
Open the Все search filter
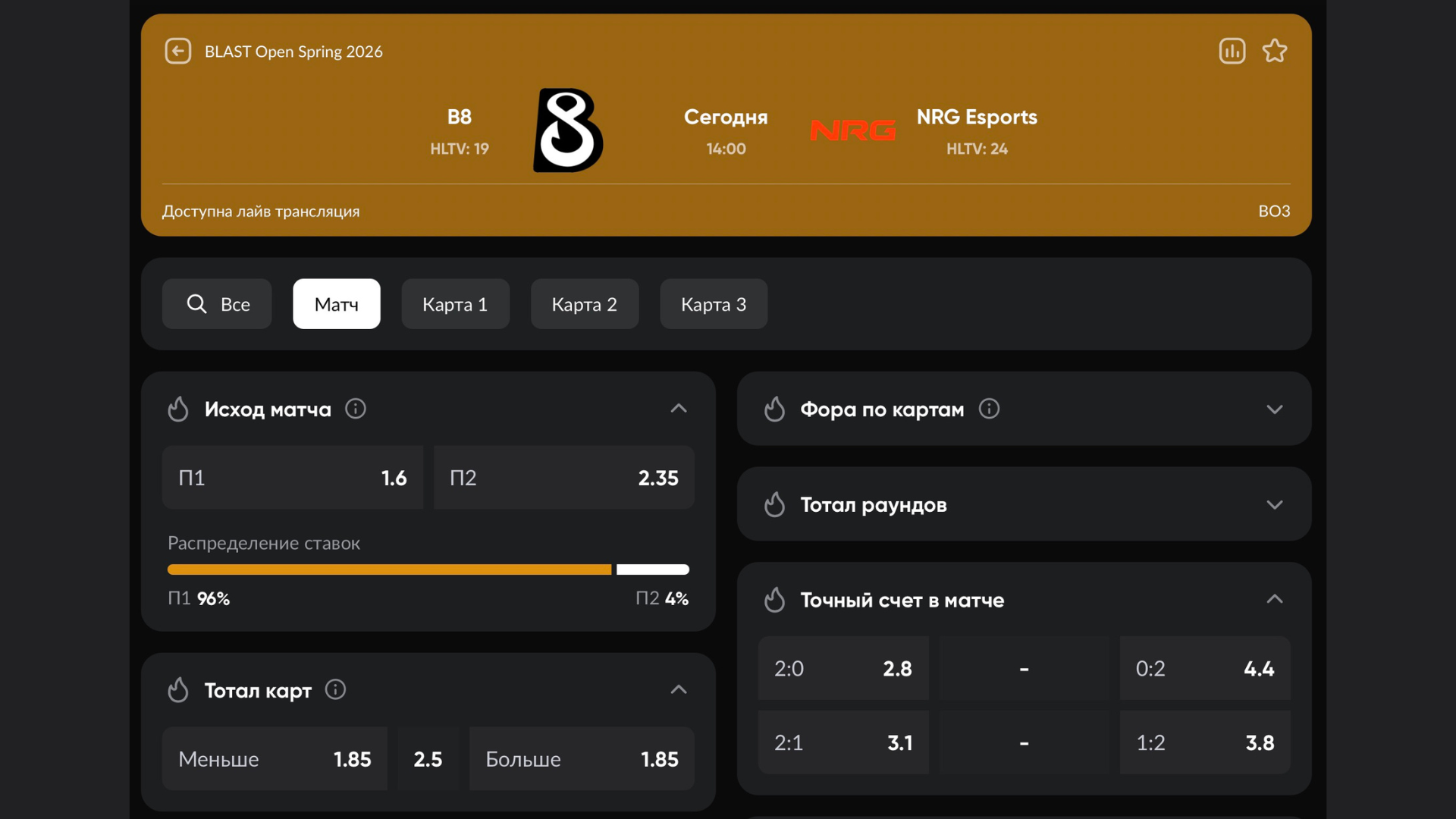point(217,304)
